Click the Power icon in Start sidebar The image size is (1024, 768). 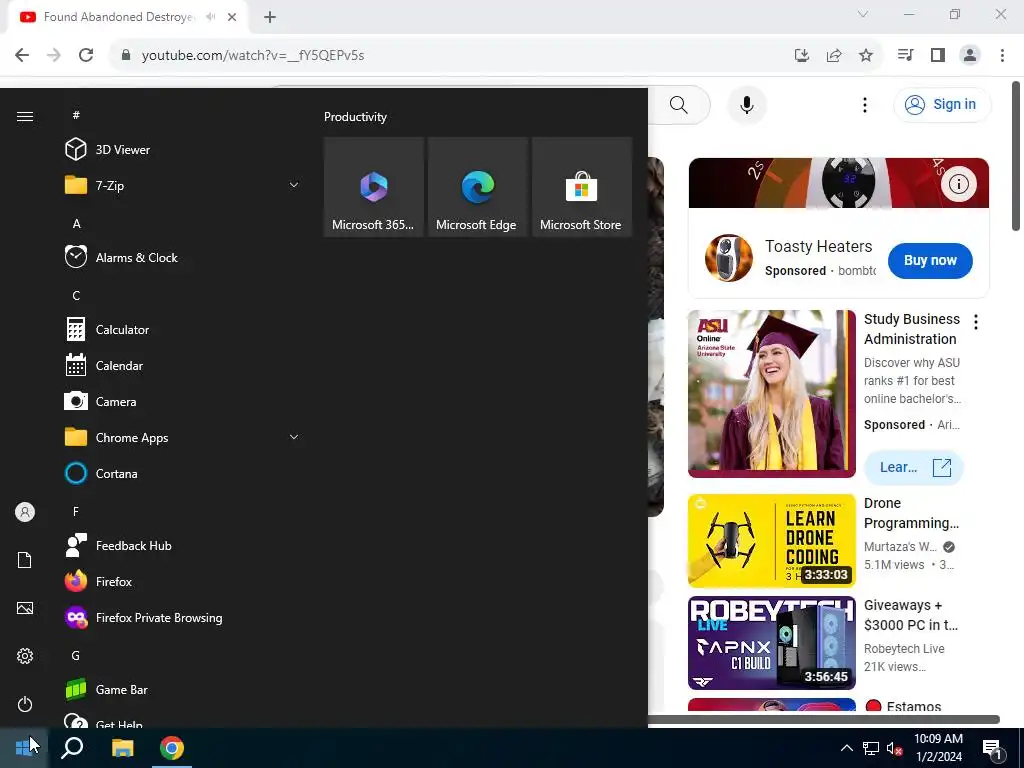tap(25, 704)
